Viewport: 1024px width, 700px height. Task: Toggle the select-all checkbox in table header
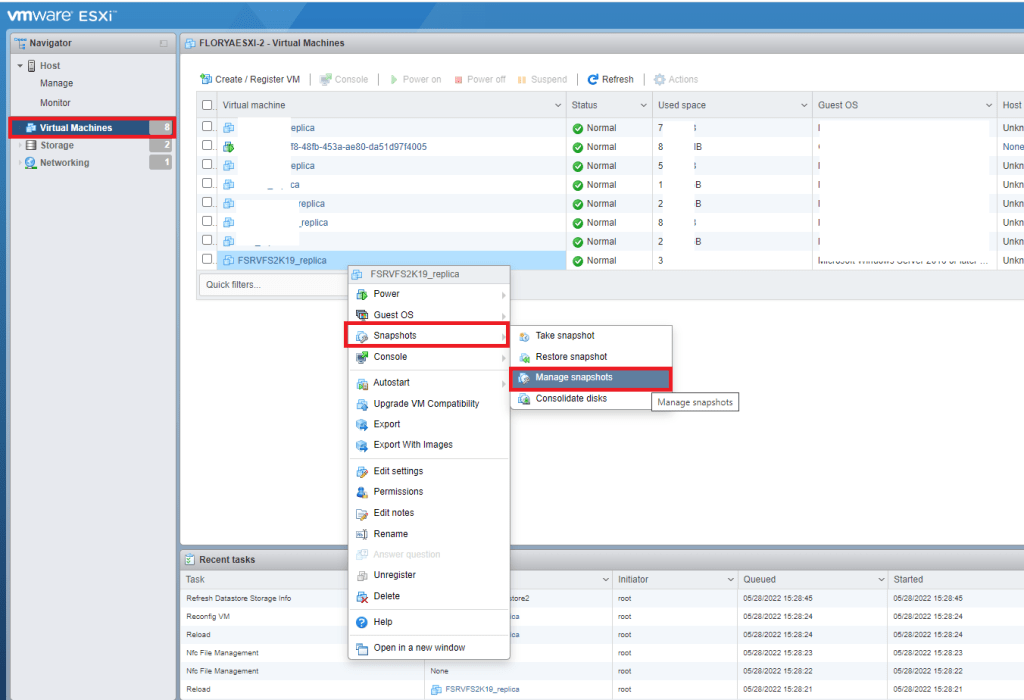(207, 105)
